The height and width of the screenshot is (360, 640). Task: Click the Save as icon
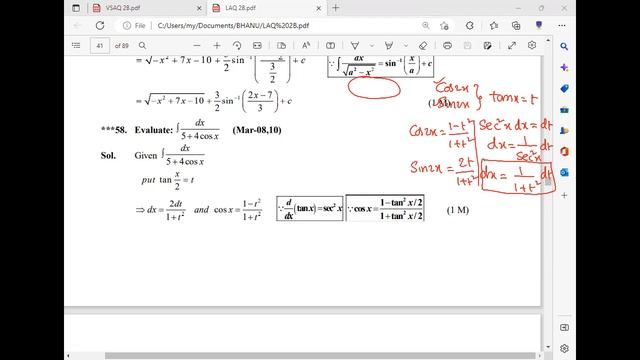pos(487,46)
